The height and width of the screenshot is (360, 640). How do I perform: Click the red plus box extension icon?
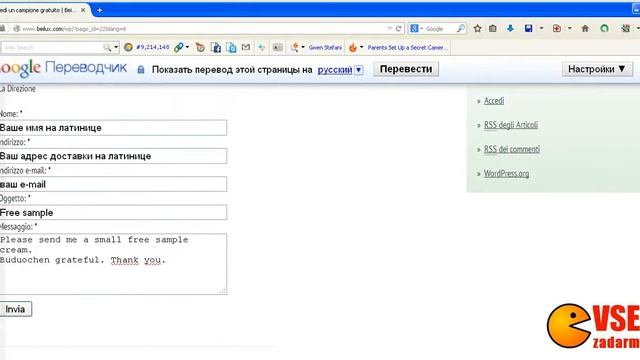(x=557, y=28)
